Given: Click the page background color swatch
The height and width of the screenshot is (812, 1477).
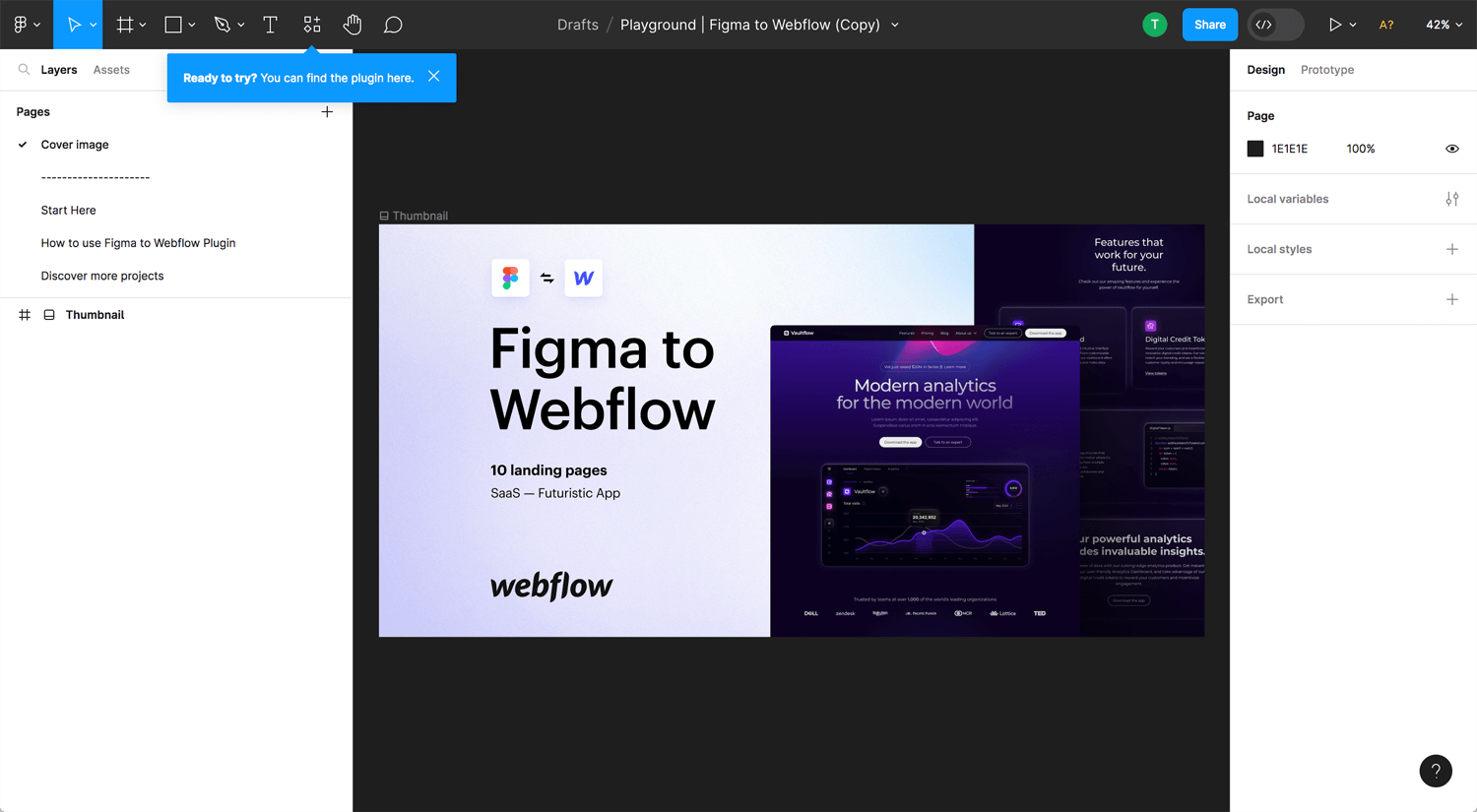Looking at the screenshot, I should pos(1255,149).
